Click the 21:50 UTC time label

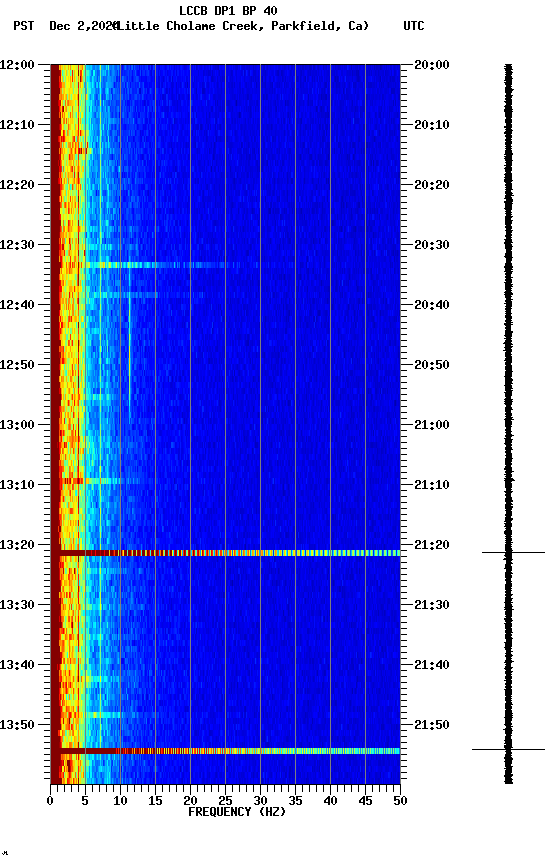[432, 725]
